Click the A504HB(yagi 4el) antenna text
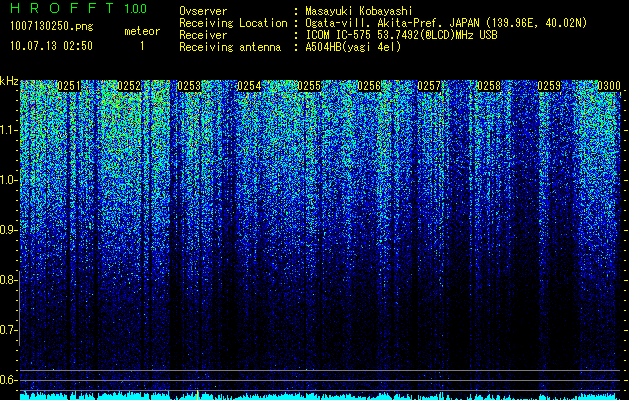This screenshot has width=629, height=400. coord(353,47)
